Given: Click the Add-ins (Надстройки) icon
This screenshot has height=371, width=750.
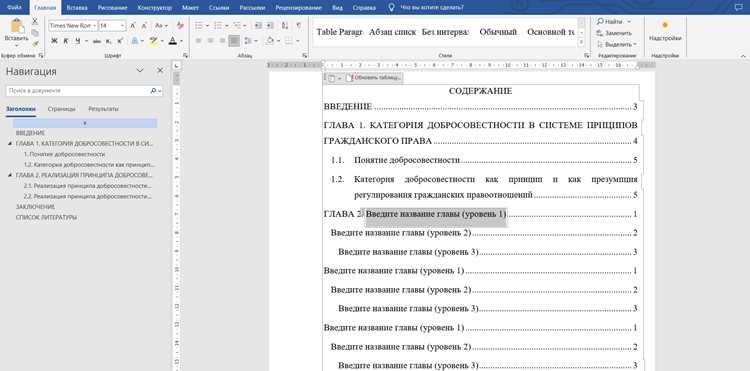Looking at the screenshot, I should (x=665, y=25).
